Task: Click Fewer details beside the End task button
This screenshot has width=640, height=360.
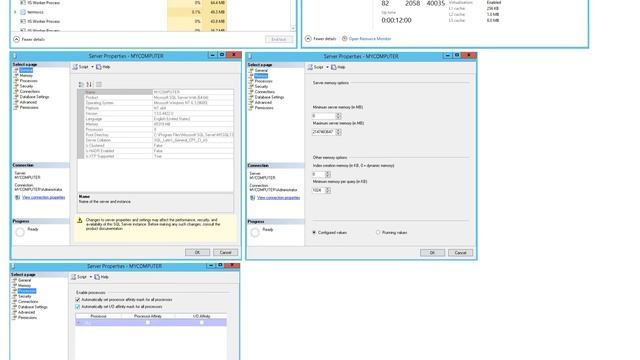Action: coord(29,40)
